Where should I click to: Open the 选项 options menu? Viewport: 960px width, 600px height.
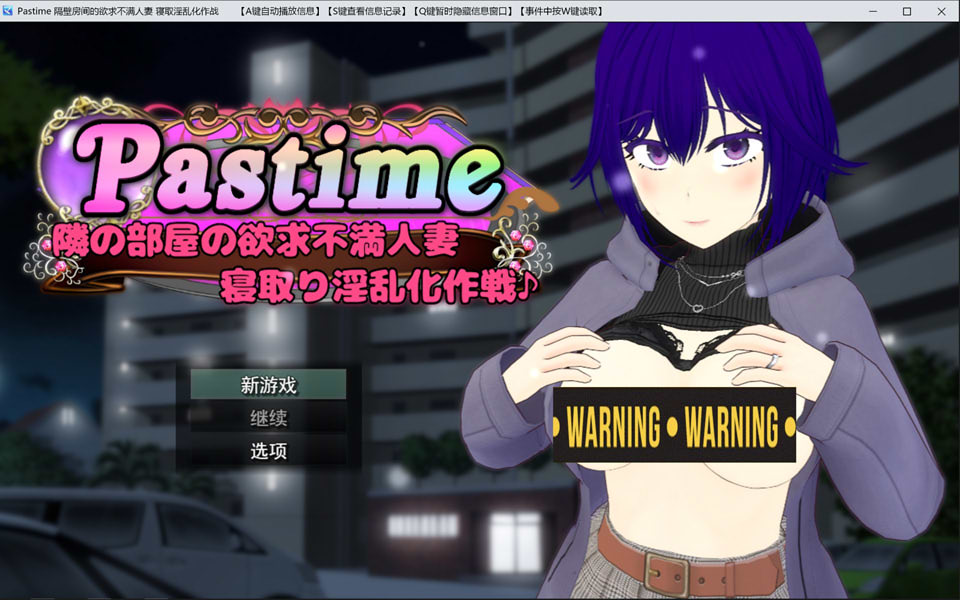[270, 452]
